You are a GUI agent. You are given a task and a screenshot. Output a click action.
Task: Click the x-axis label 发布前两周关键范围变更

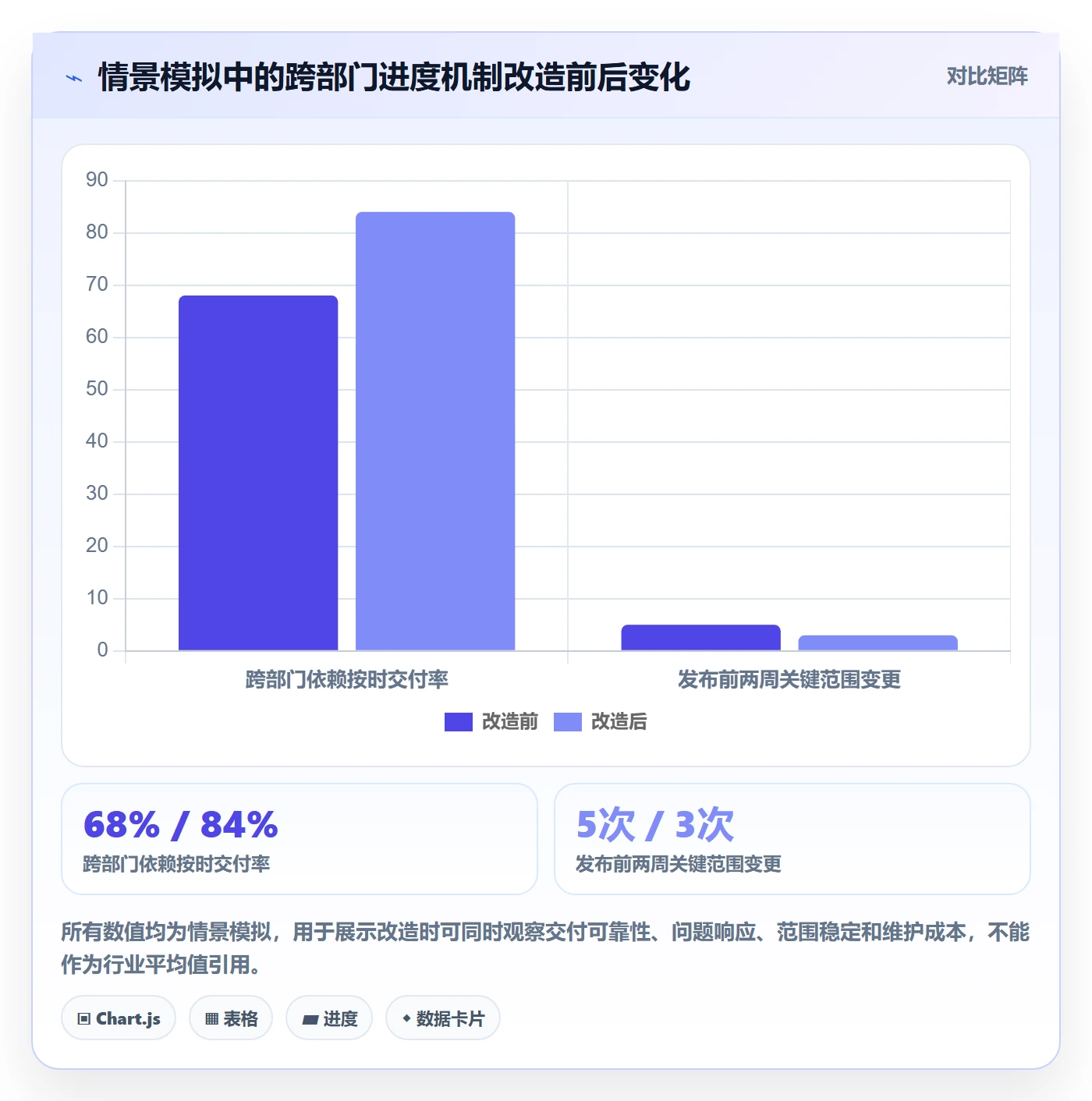point(789,680)
